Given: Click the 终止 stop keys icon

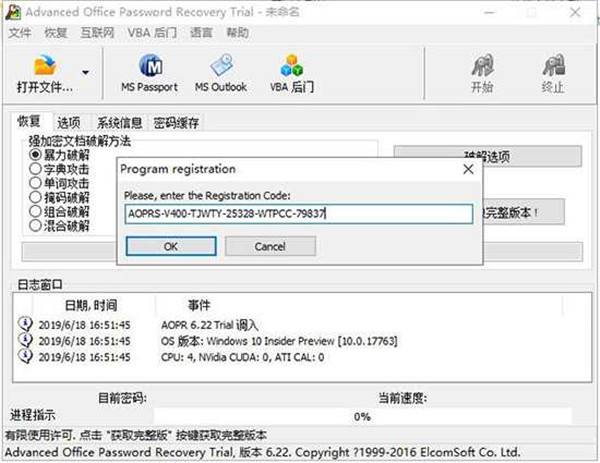Looking at the screenshot, I should coord(553,66).
